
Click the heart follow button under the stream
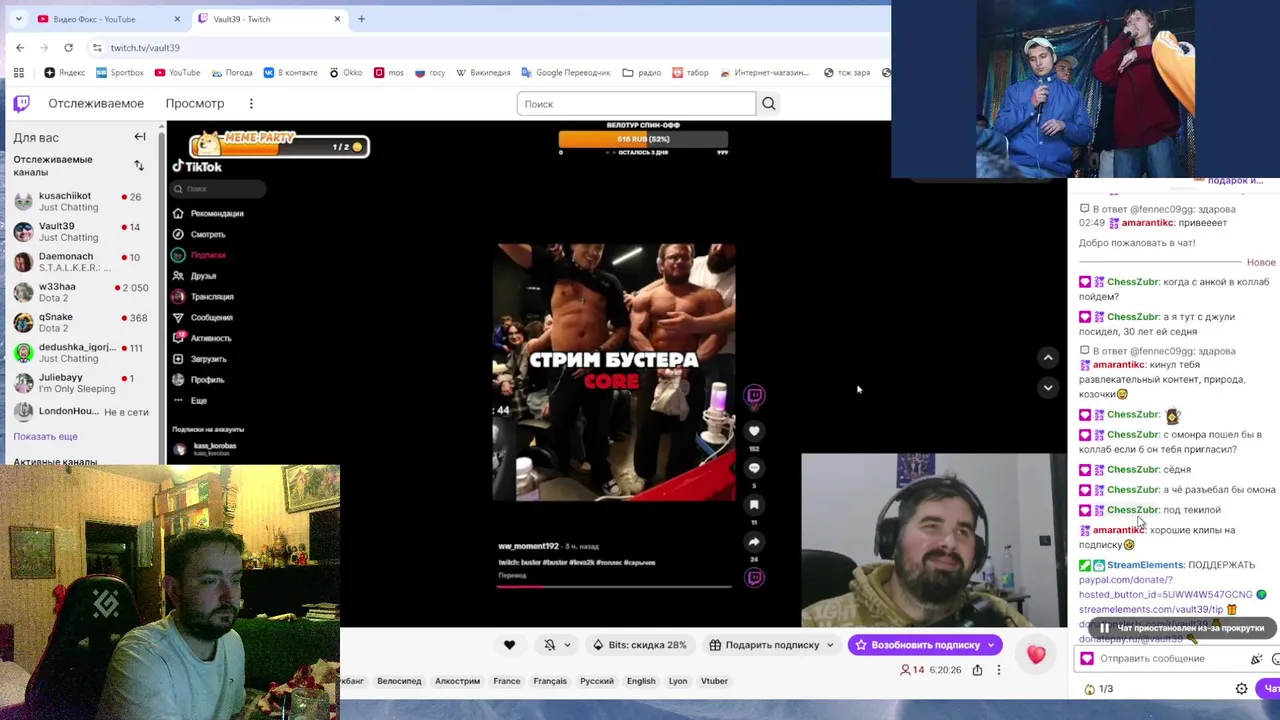(509, 645)
